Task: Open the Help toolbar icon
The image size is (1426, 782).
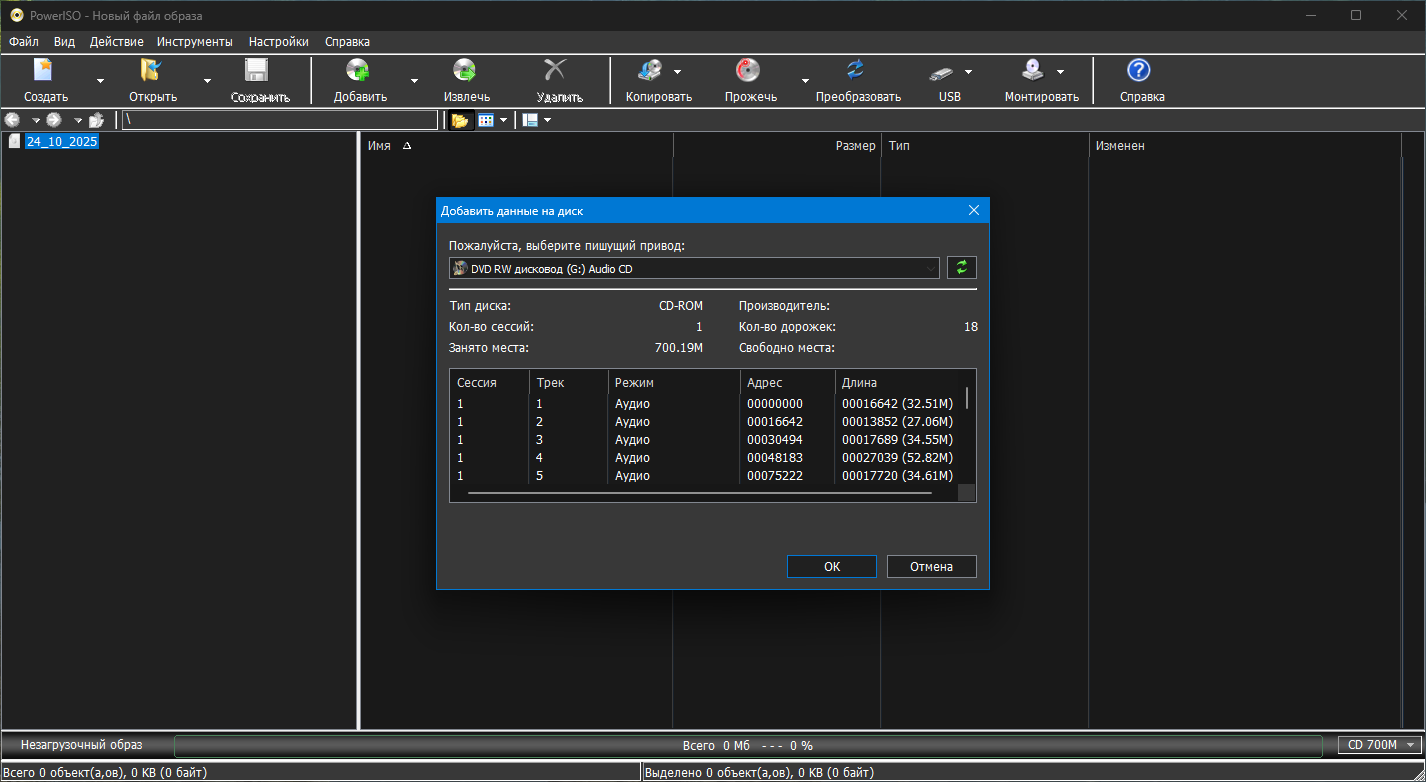Action: click(1140, 71)
